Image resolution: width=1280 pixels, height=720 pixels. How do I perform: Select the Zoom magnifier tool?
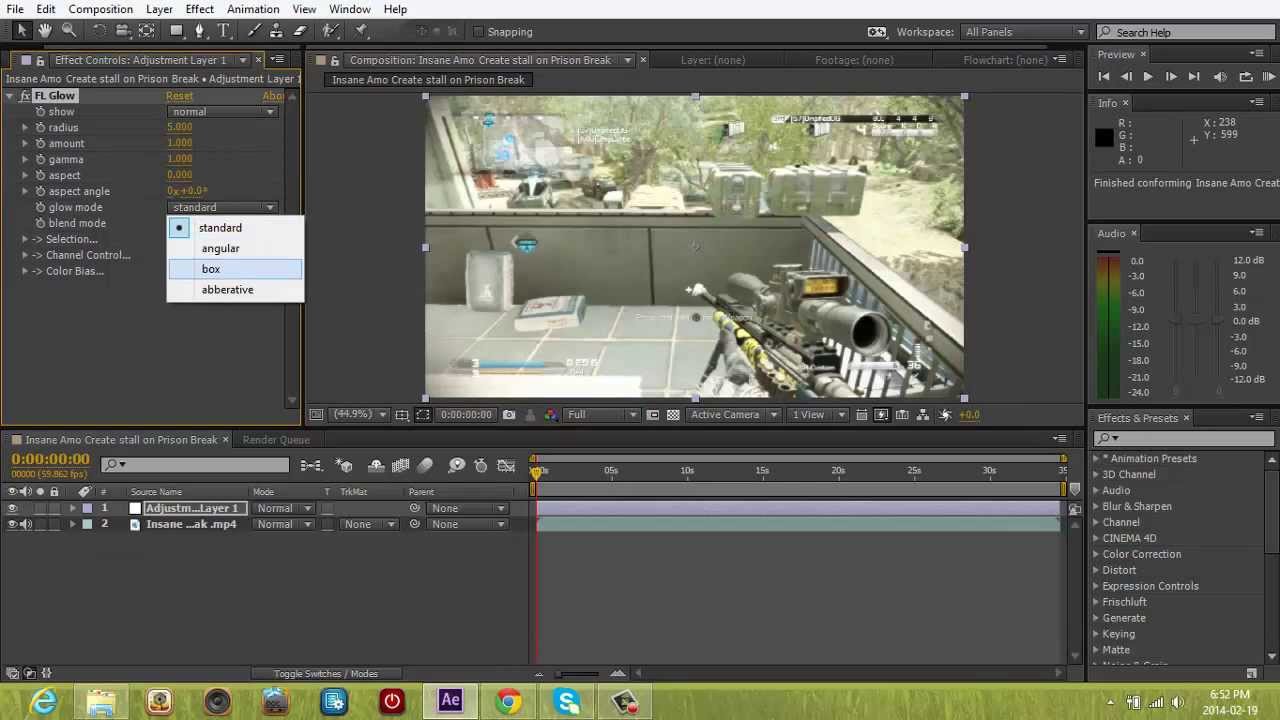pyautogui.click(x=69, y=32)
